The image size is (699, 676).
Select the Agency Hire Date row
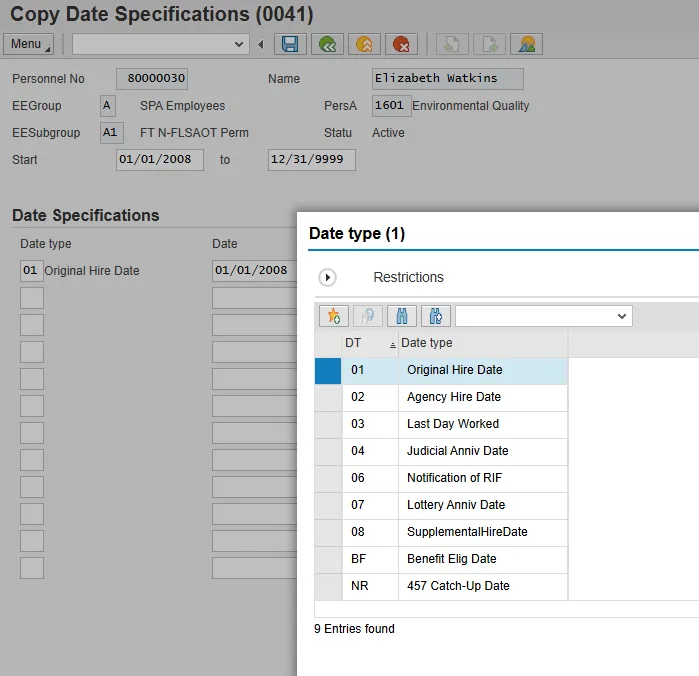click(453, 397)
